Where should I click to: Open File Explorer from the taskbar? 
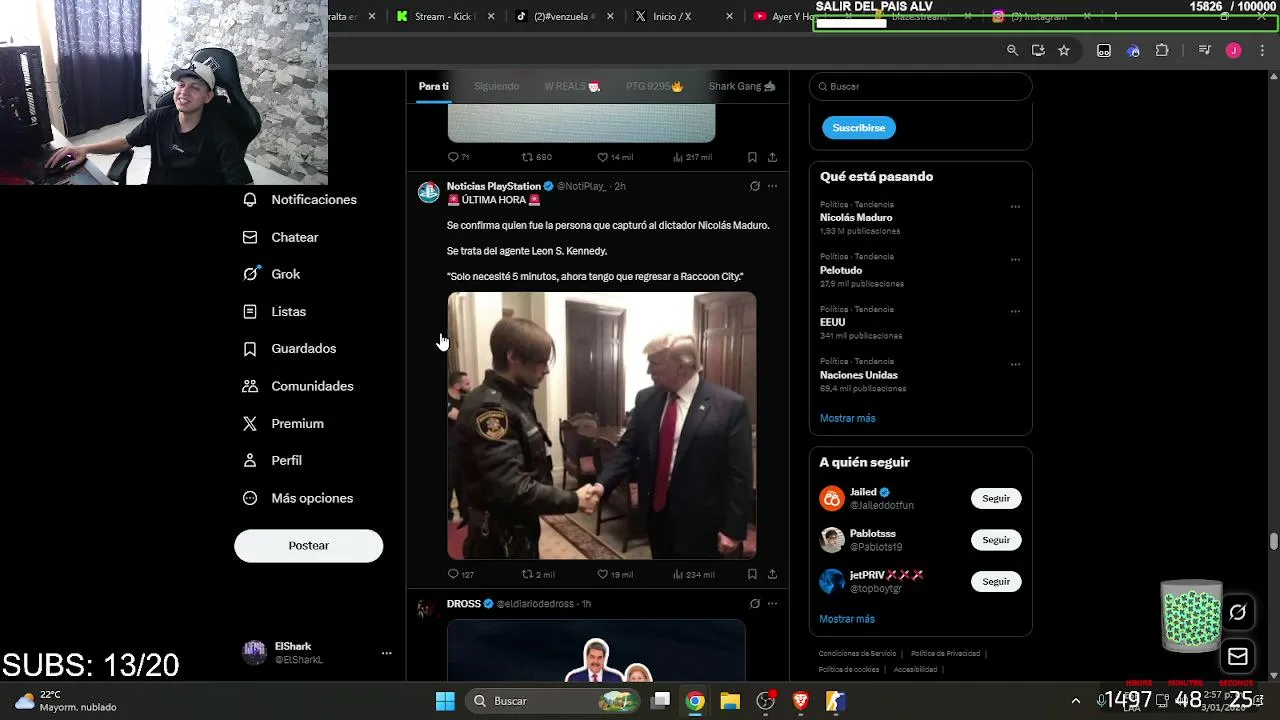[730, 701]
